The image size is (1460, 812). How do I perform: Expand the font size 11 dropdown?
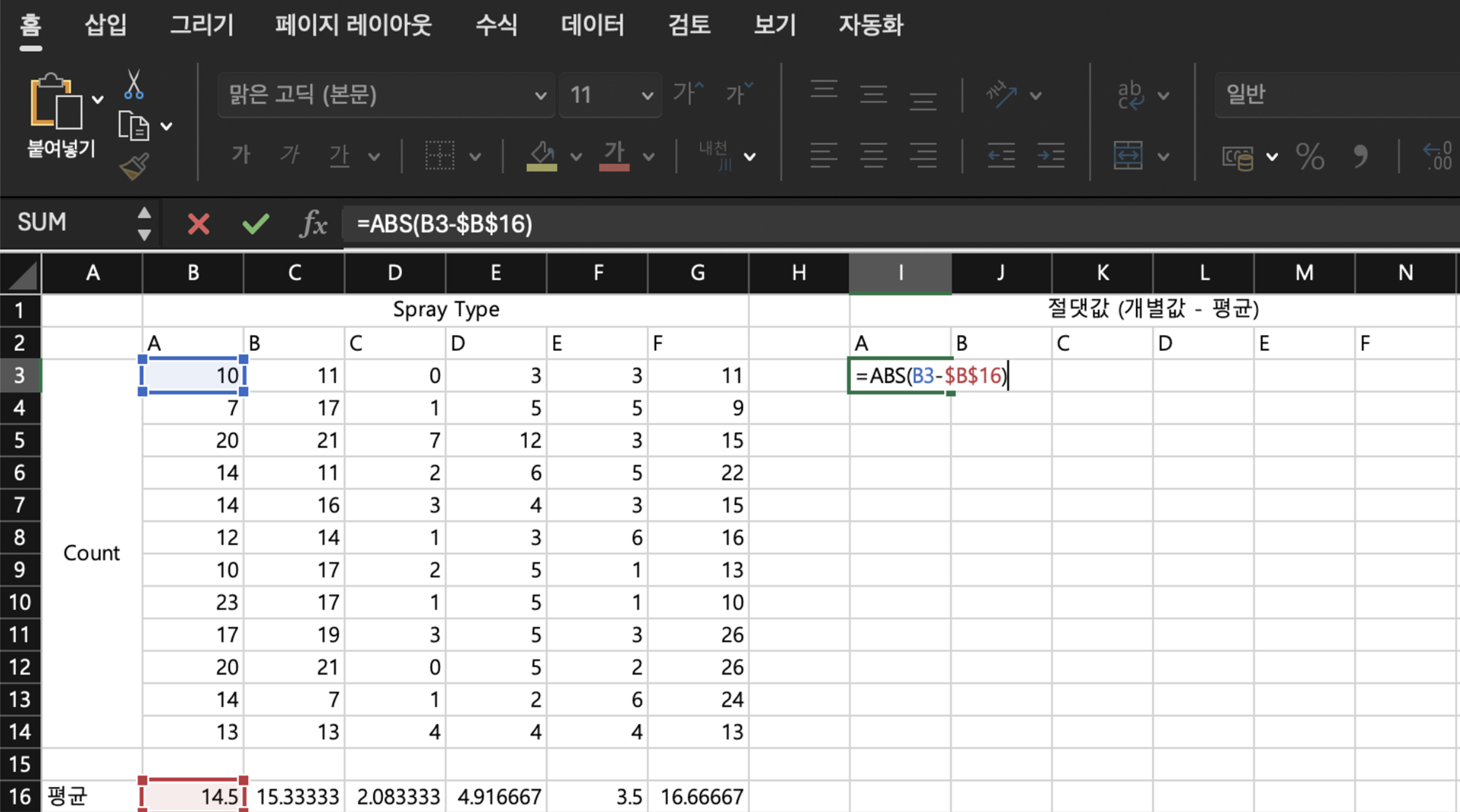coord(647,95)
